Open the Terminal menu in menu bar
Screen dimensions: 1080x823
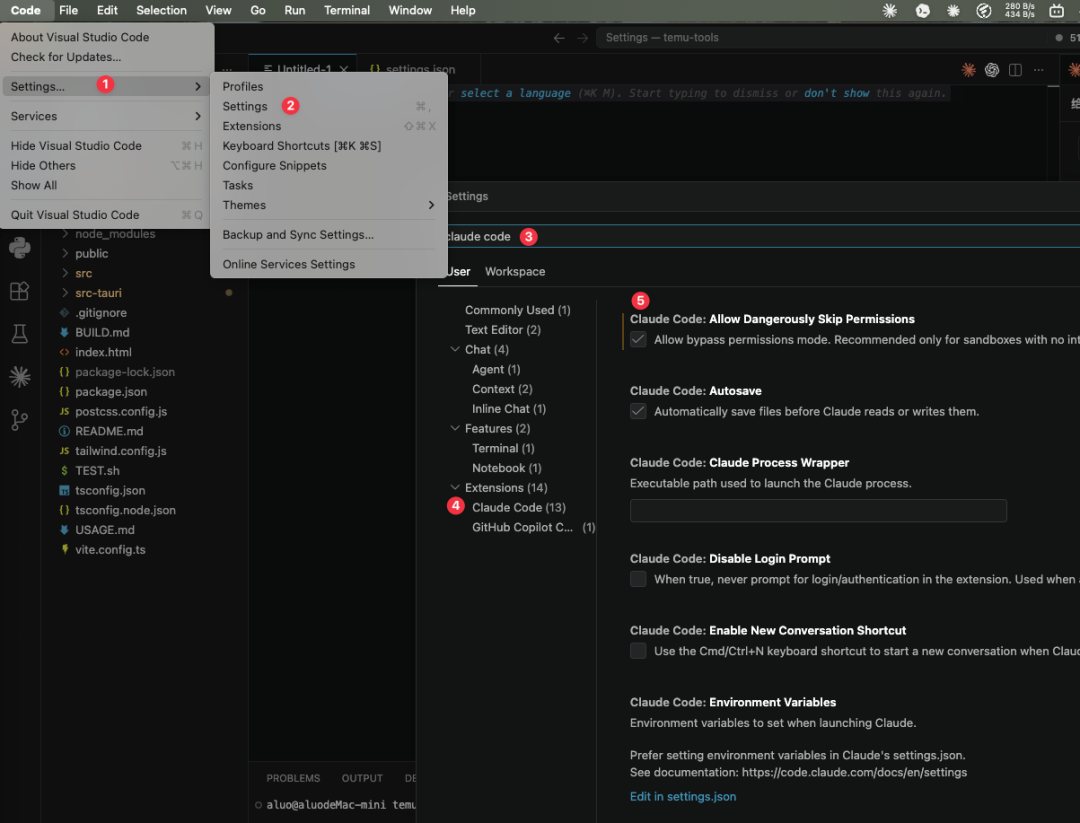[x=346, y=10]
